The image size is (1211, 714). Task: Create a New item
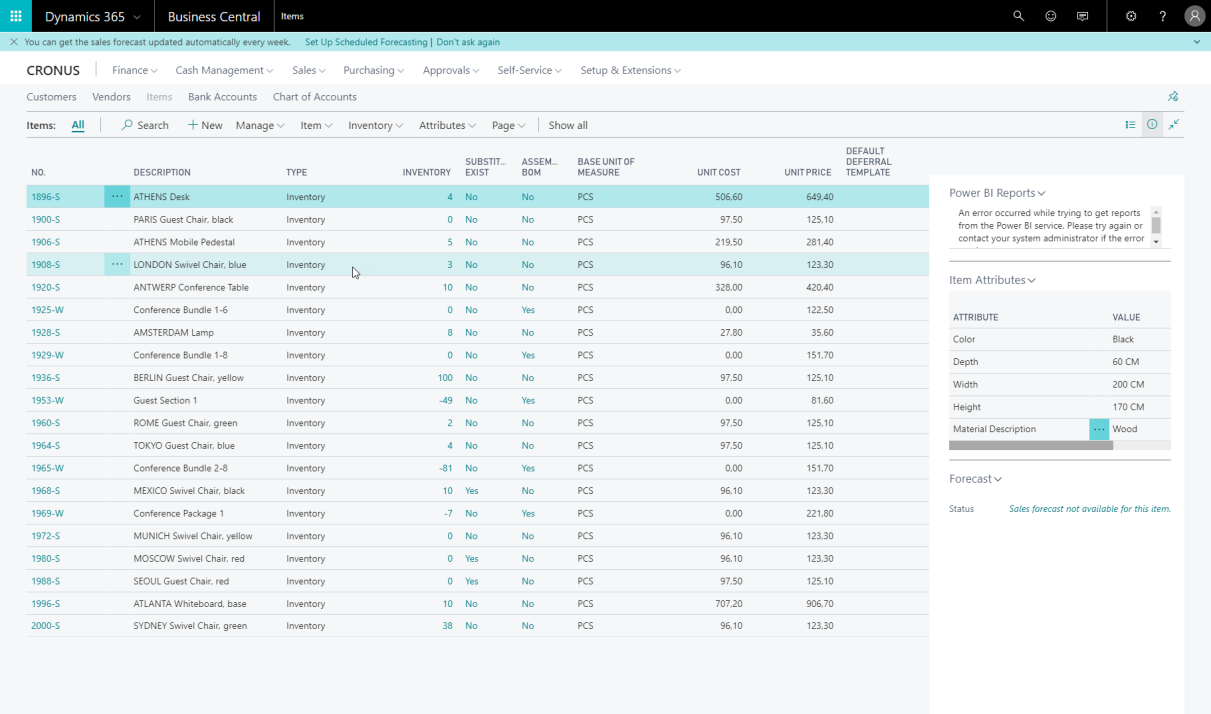pyautogui.click(x=205, y=125)
